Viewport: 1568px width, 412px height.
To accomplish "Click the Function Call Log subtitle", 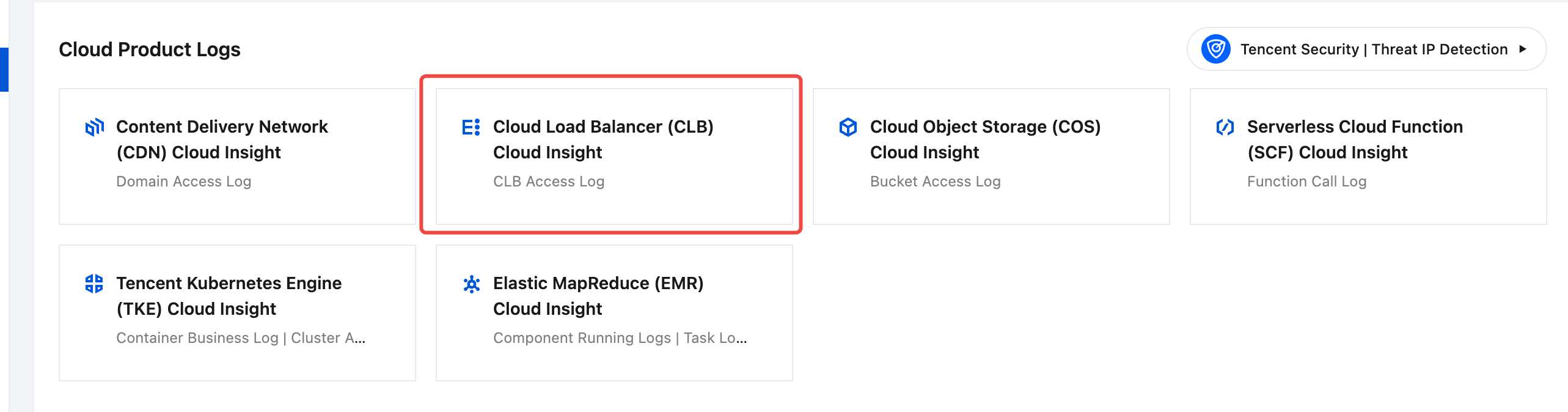I will coord(1306,182).
